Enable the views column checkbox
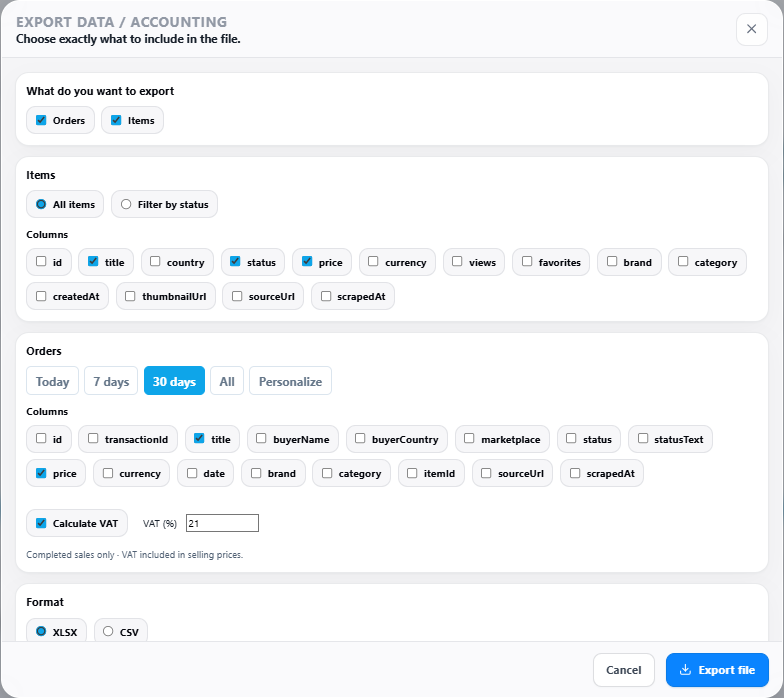 coord(457,262)
